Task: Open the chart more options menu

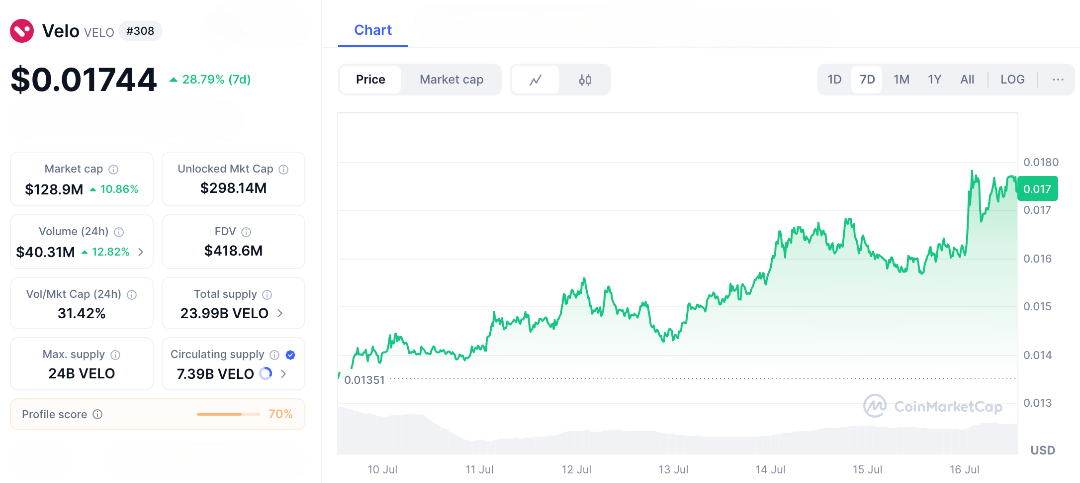Action: pos(1057,80)
